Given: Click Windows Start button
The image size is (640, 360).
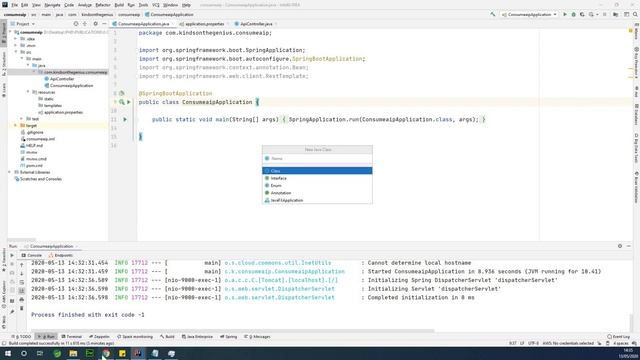Looking at the screenshot, I should [x=8, y=353].
